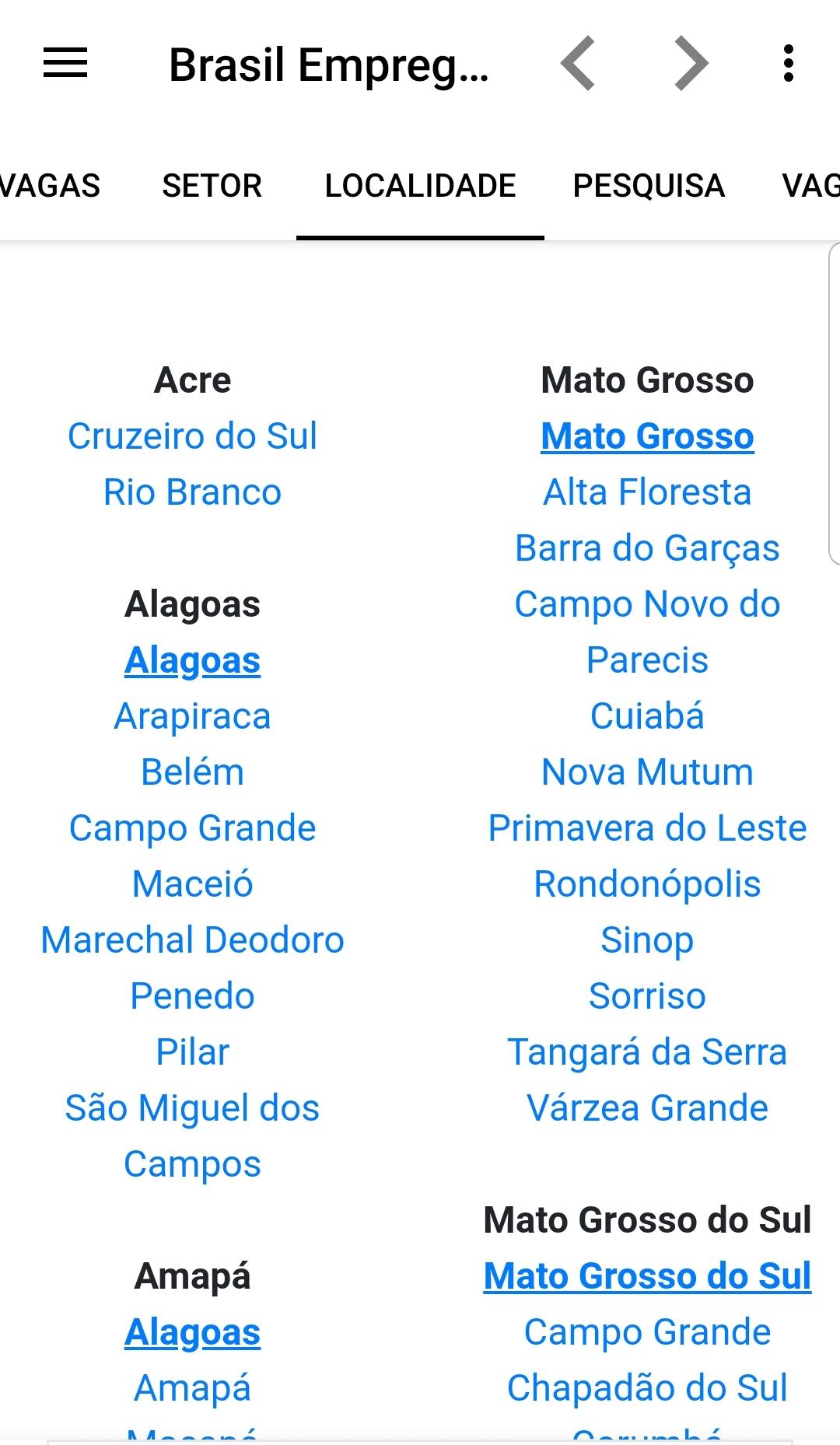This screenshot has height=1445, width=840.
Task: Open the Rondonópolis link
Action: (647, 884)
